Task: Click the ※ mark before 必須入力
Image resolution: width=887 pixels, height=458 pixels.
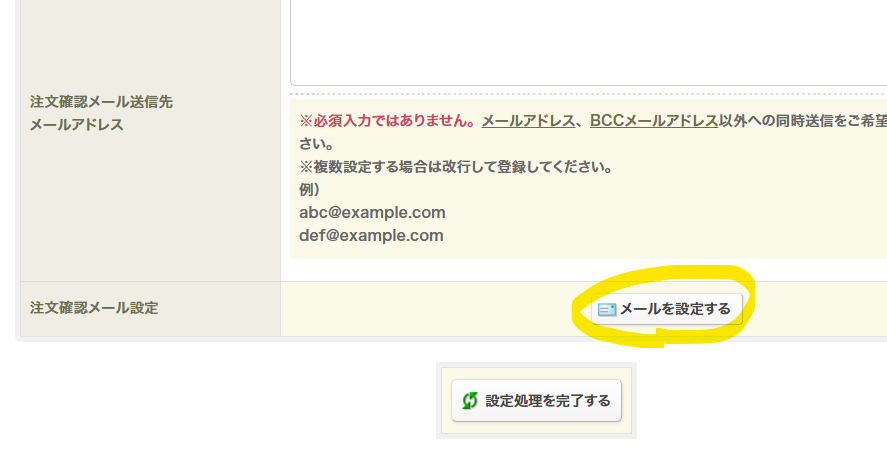Action: [x=306, y=122]
